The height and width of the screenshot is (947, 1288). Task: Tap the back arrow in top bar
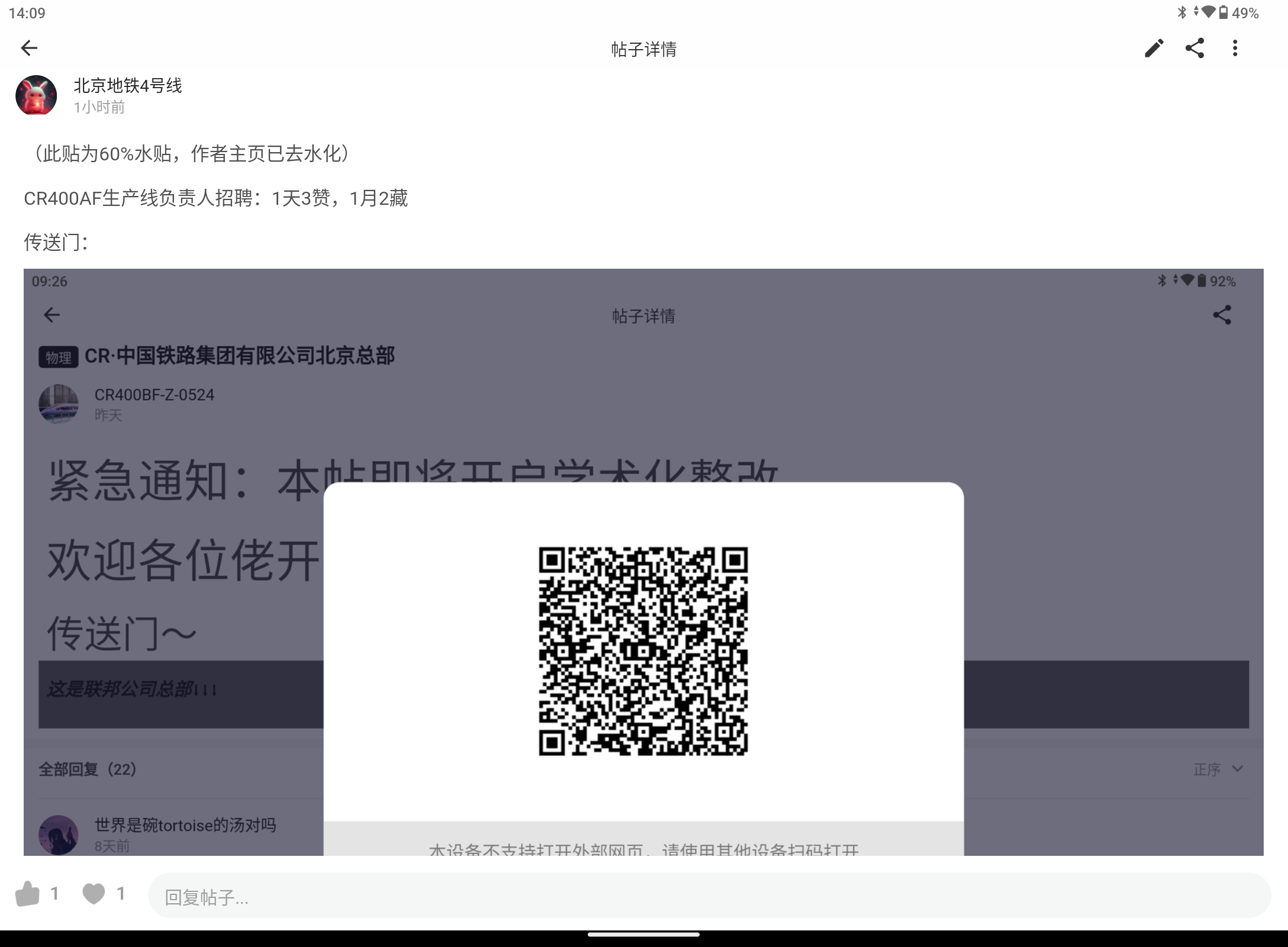point(29,48)
